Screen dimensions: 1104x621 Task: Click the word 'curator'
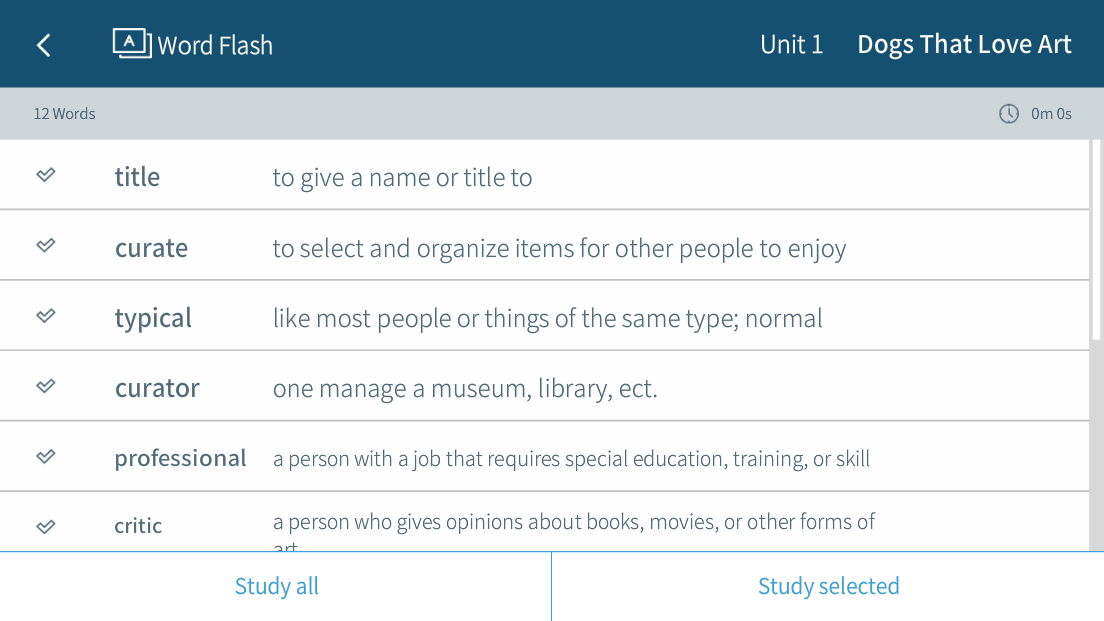(x=157, y=388)
